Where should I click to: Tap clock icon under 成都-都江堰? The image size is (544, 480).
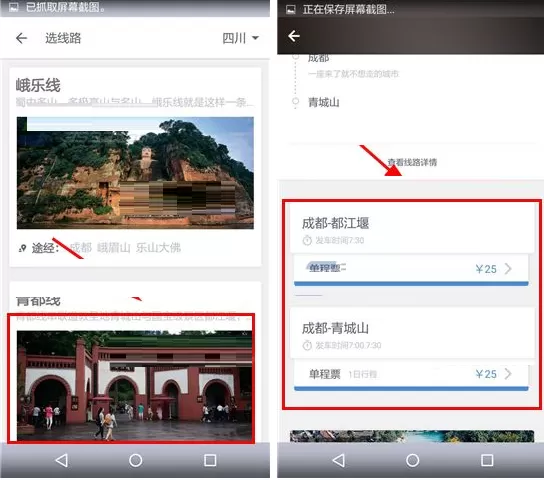click(307, 240)
